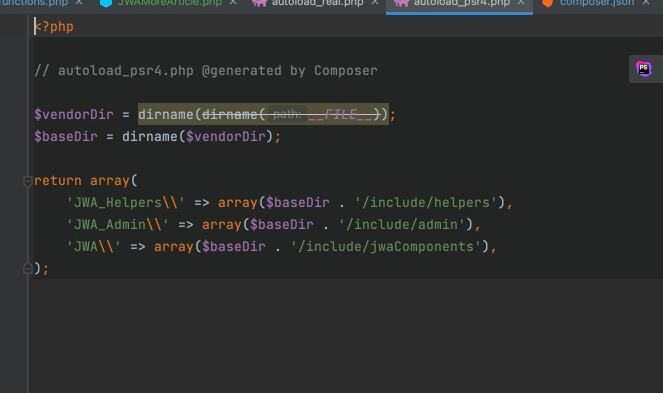Collapse the return array code block
Image resolution: width=663 pixels, height=393 pixels.
tap(28, 181)
